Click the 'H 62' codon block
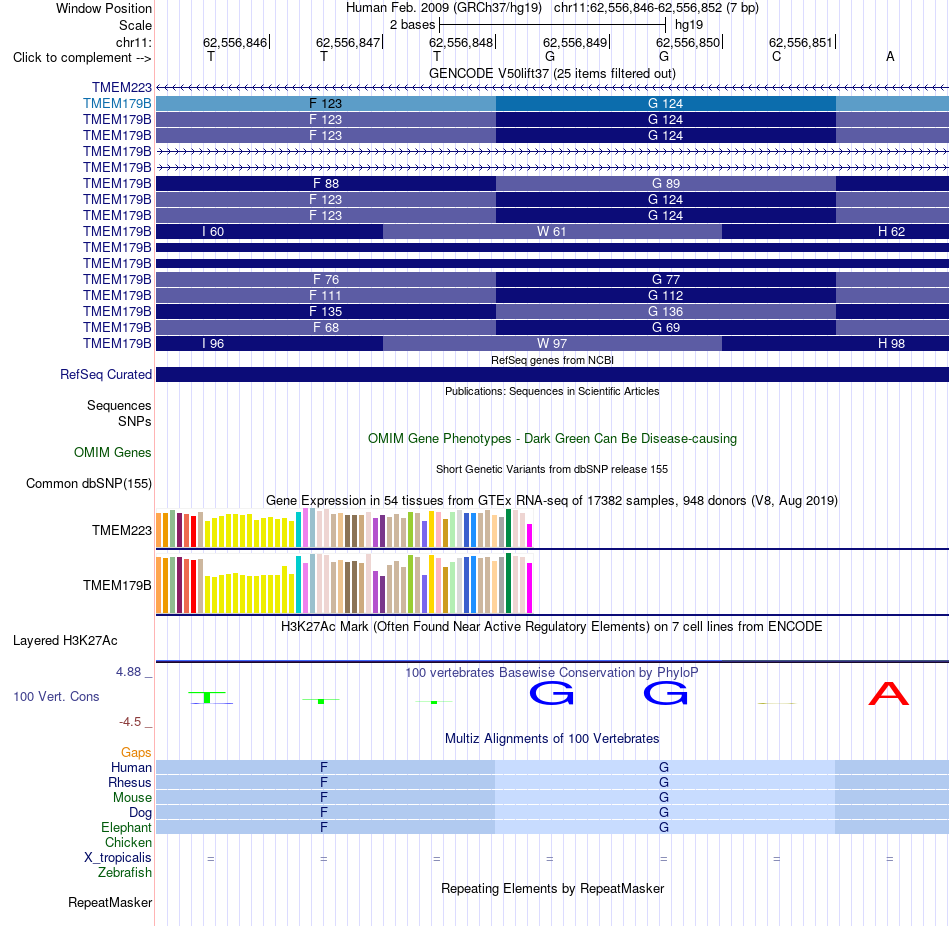 [835, 232]
